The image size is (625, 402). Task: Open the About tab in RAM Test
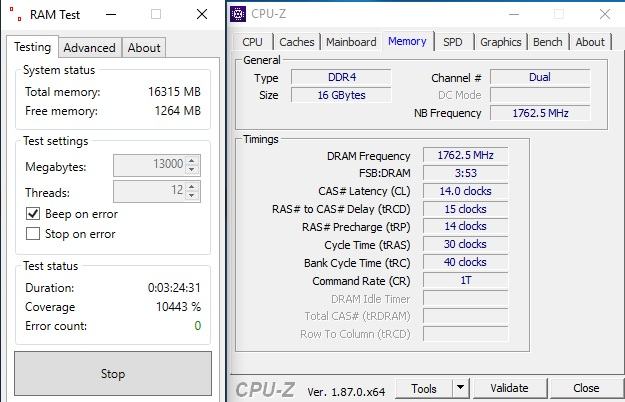tap(144, 48)
